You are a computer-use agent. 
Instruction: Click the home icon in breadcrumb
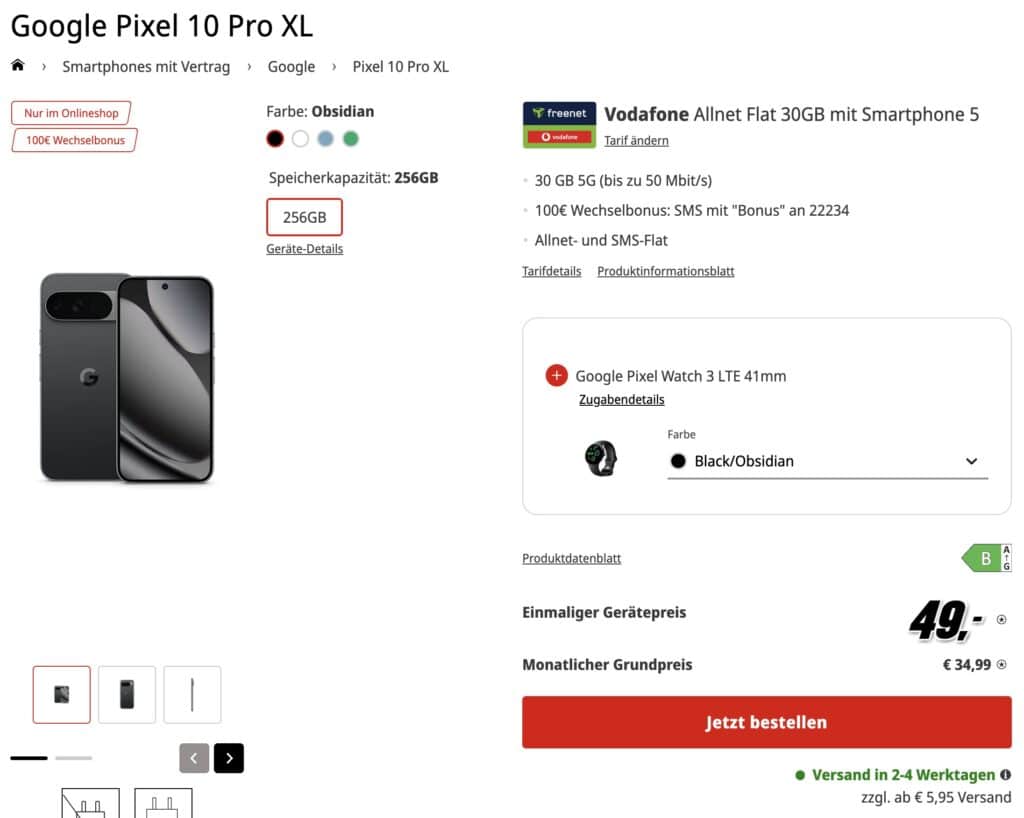17,66
